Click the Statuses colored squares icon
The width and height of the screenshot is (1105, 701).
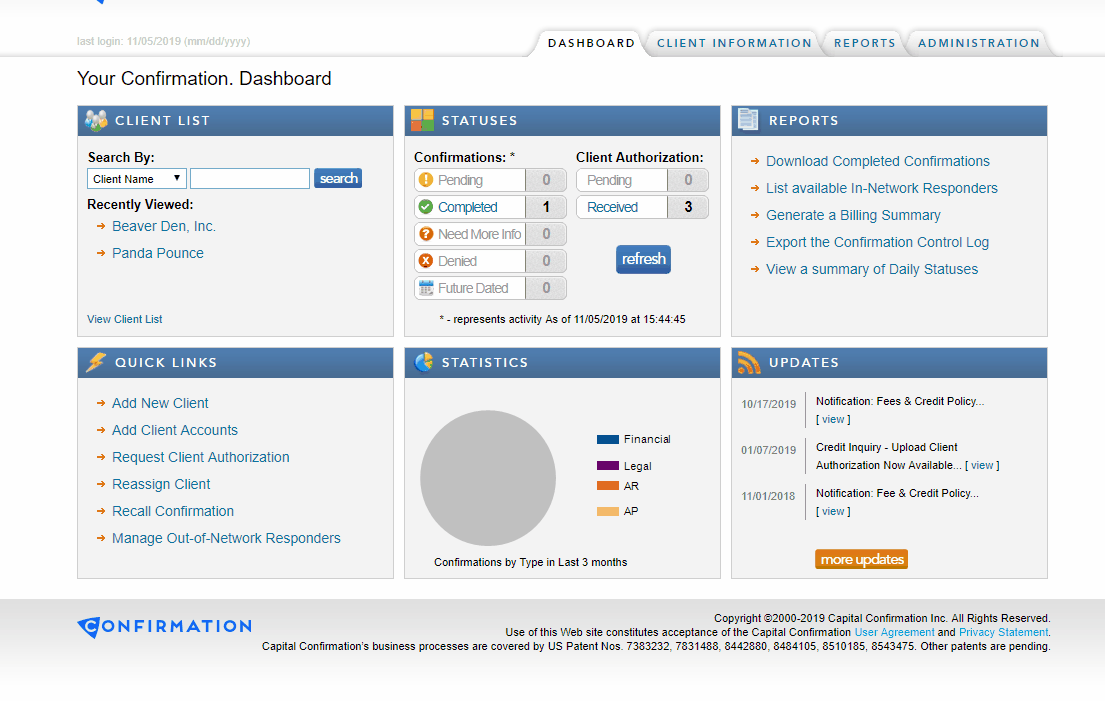422,120
